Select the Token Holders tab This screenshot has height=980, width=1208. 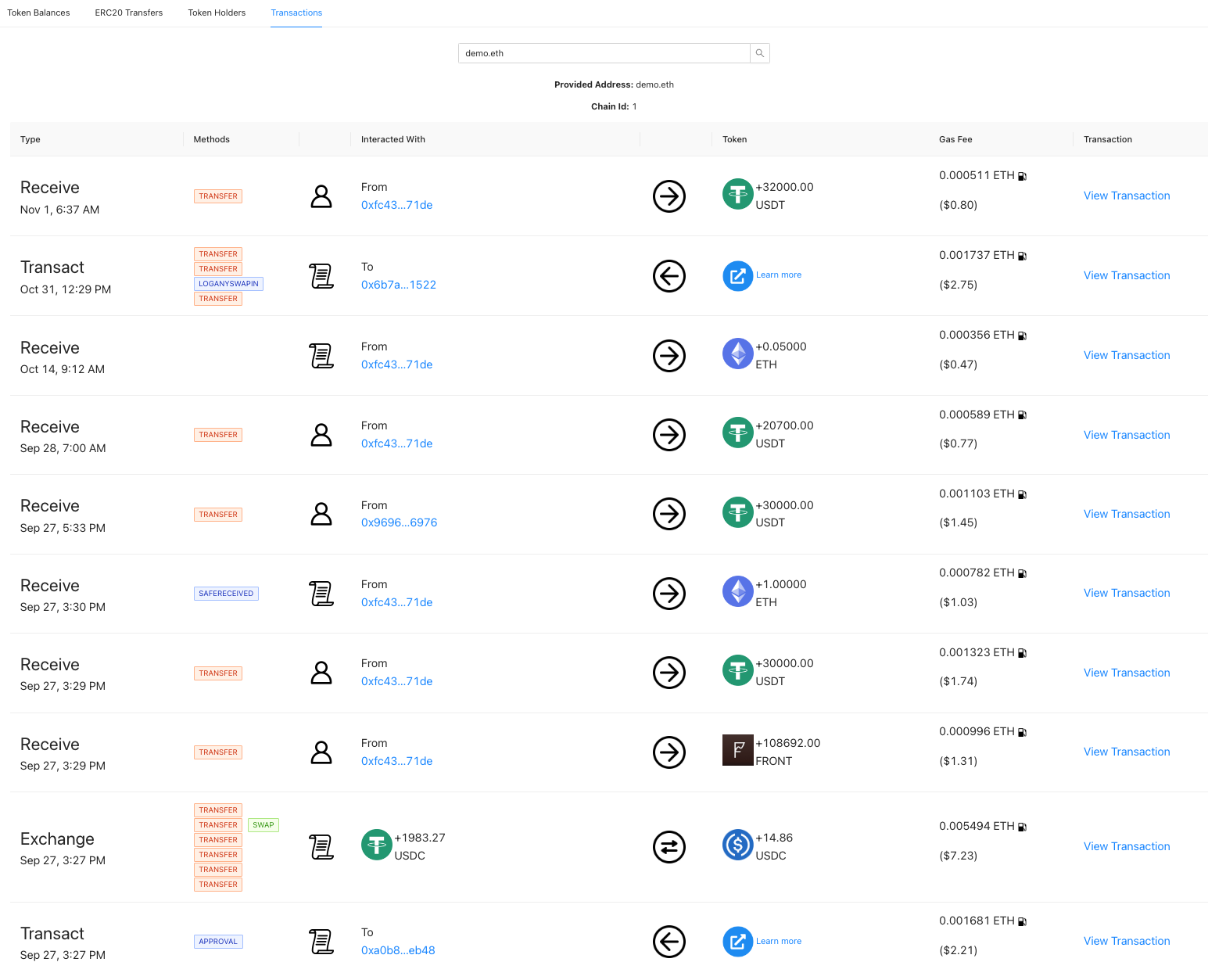click(x=217, y=13)
